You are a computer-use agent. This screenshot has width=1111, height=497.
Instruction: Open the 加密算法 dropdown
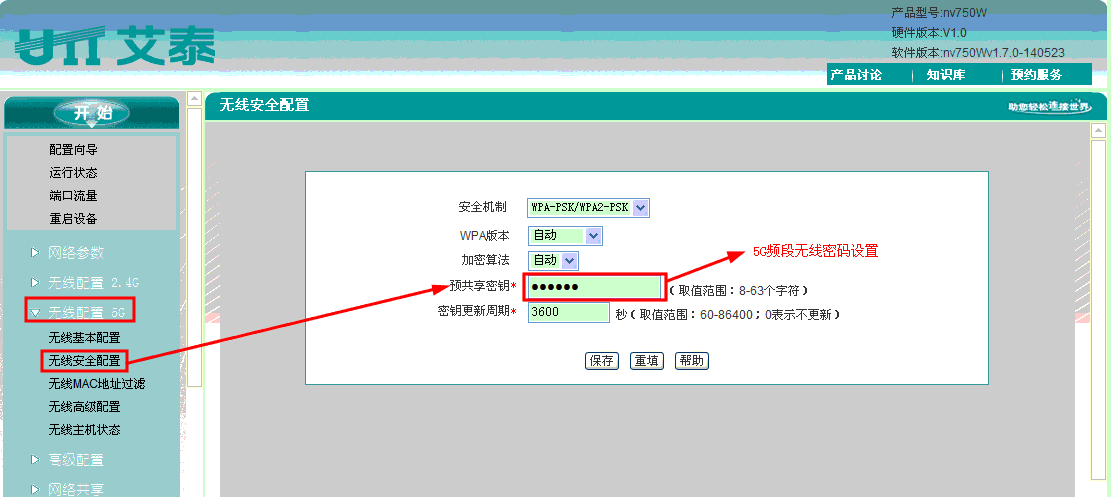pos(553,260)
